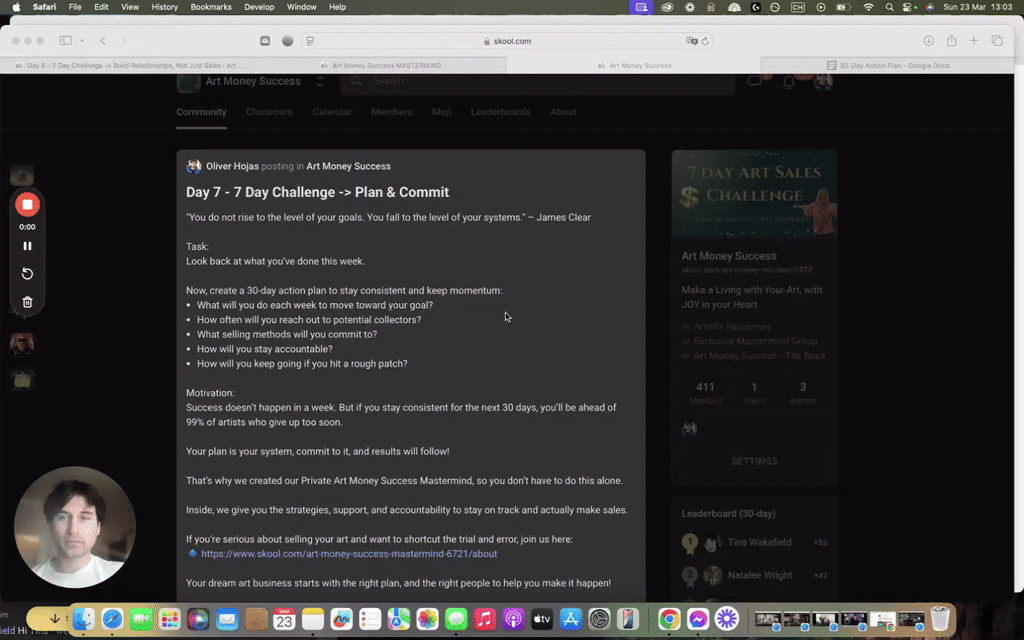Open the Calendar tab

[x=332, y=112]
